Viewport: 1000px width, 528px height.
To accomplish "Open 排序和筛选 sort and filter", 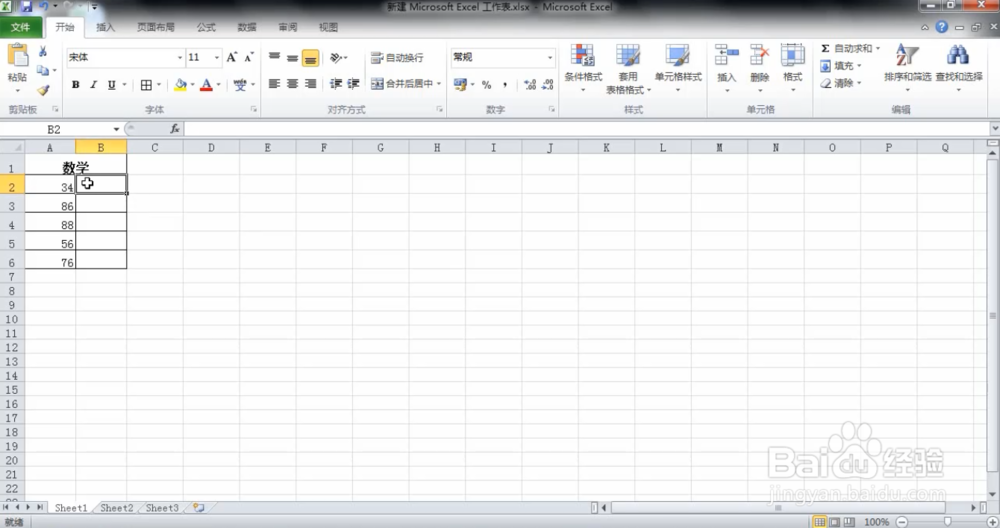I will tap(907, 68).
